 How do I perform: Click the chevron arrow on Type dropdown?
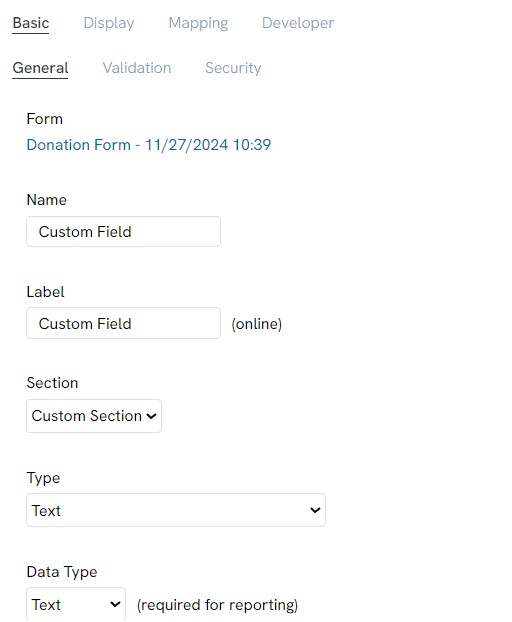315,510
